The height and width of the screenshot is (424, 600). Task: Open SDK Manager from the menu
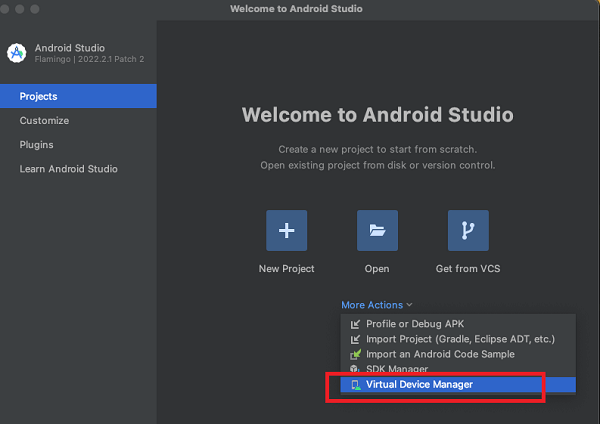(x=458, y=369)
